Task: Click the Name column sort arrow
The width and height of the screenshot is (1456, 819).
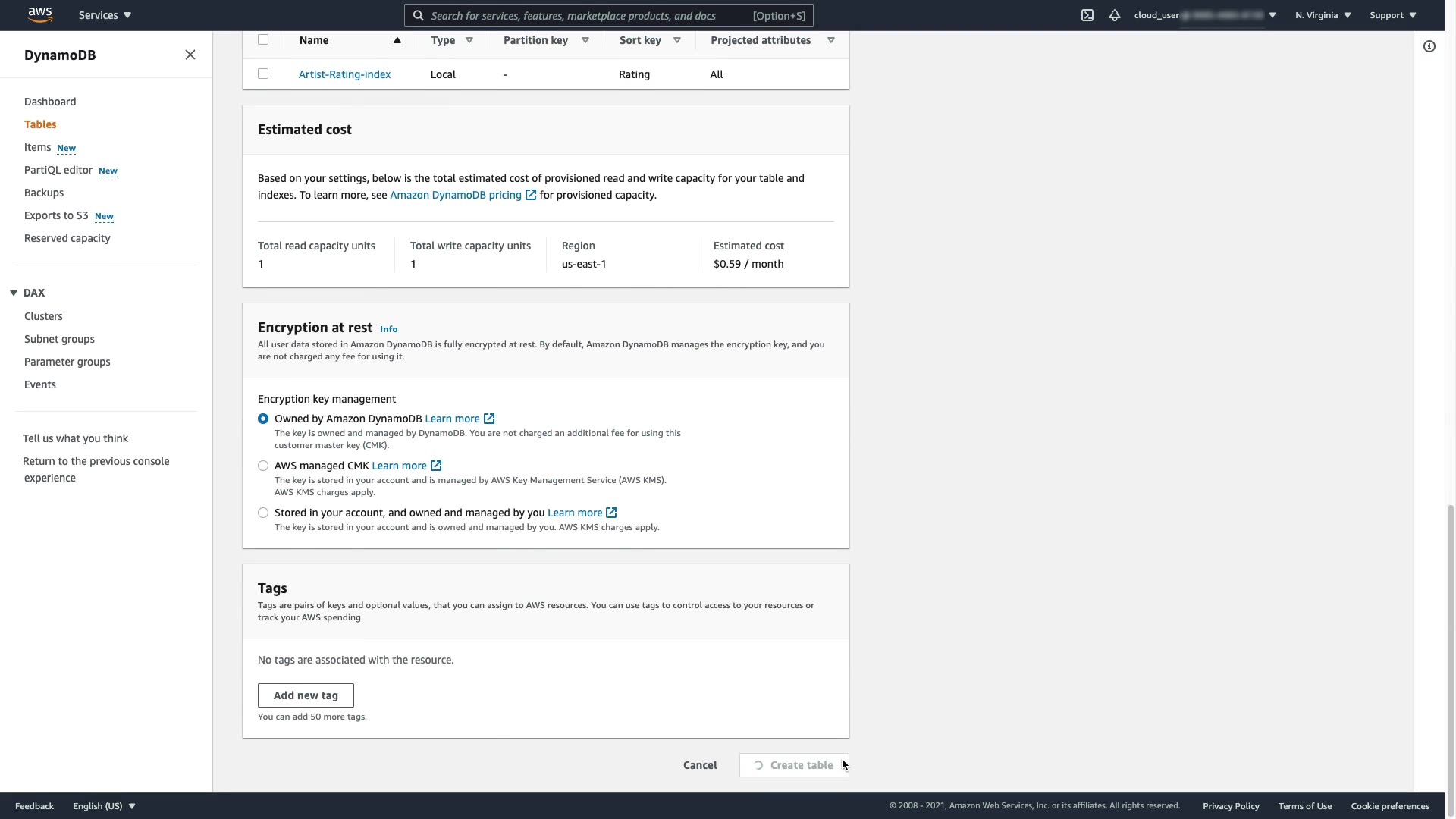Action: pos(397,40)
